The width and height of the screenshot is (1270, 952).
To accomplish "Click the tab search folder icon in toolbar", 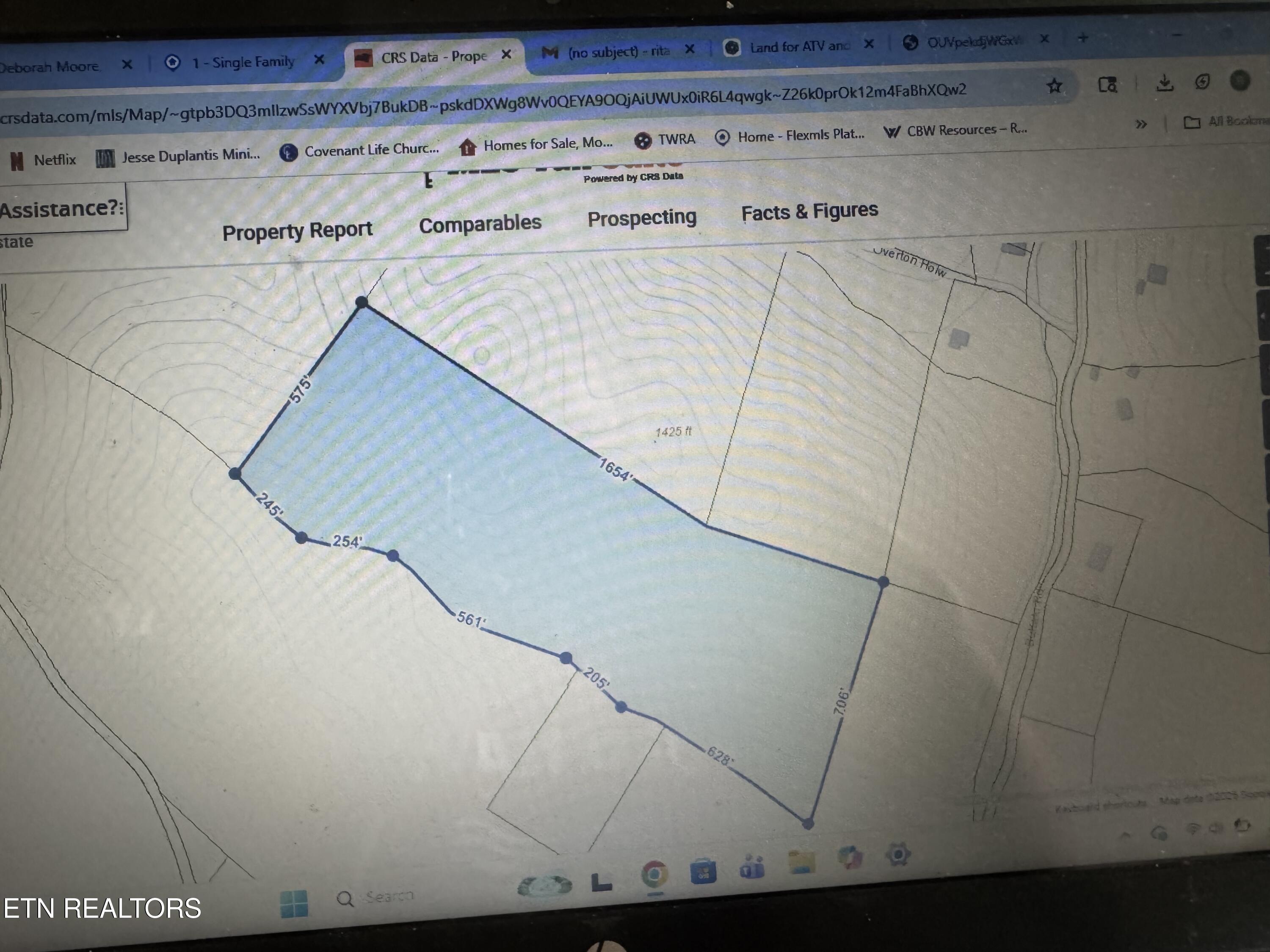I will pos(1107,85).
